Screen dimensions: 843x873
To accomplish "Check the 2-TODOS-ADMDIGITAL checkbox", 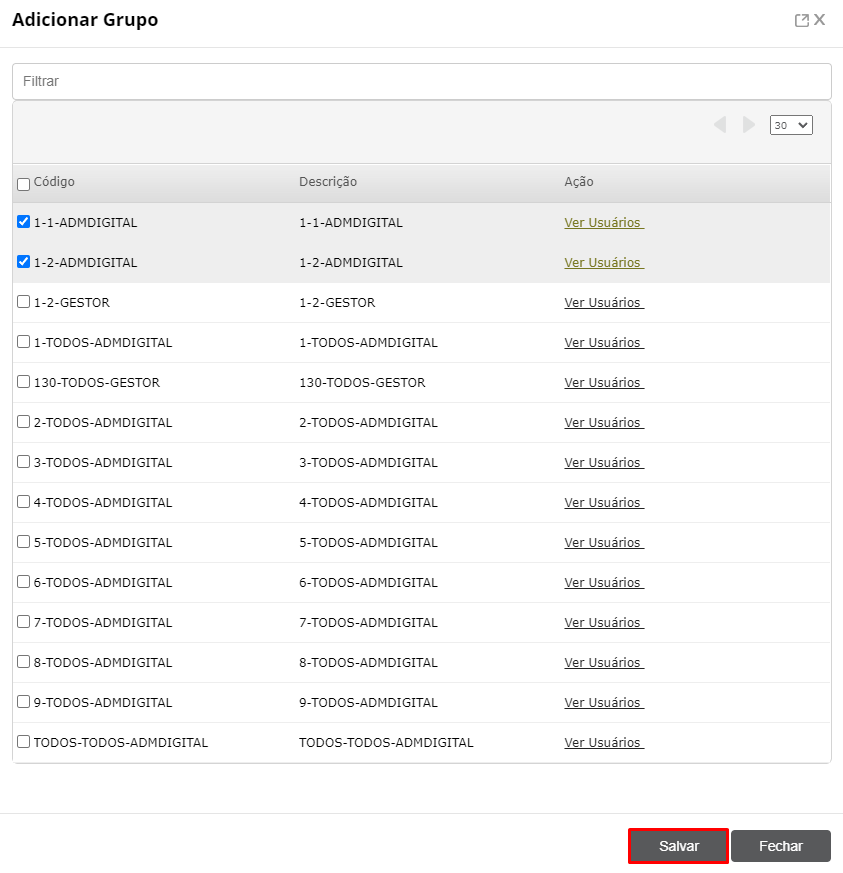I will 23,421.
